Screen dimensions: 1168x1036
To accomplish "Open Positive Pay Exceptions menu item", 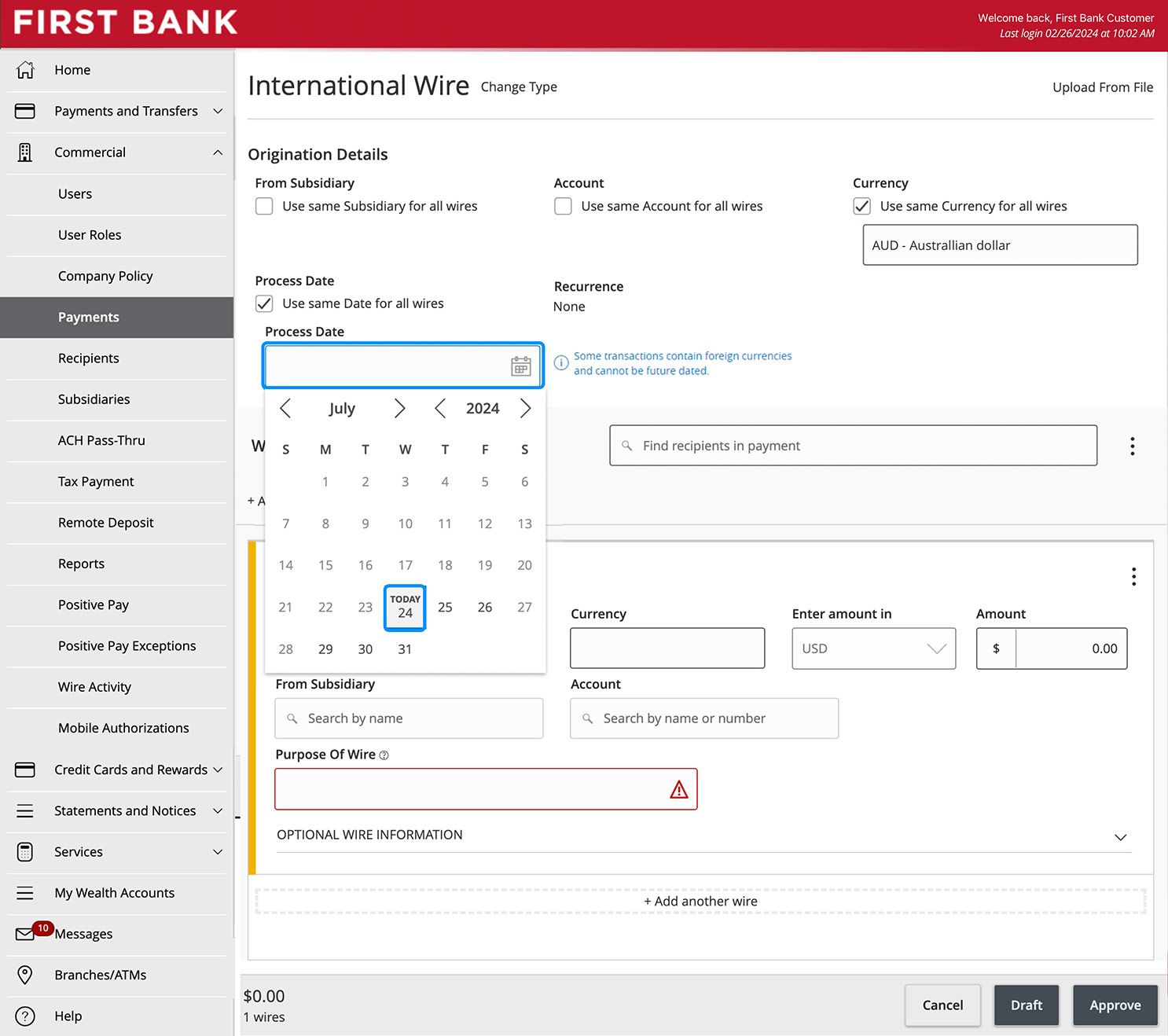I will 127,646.
